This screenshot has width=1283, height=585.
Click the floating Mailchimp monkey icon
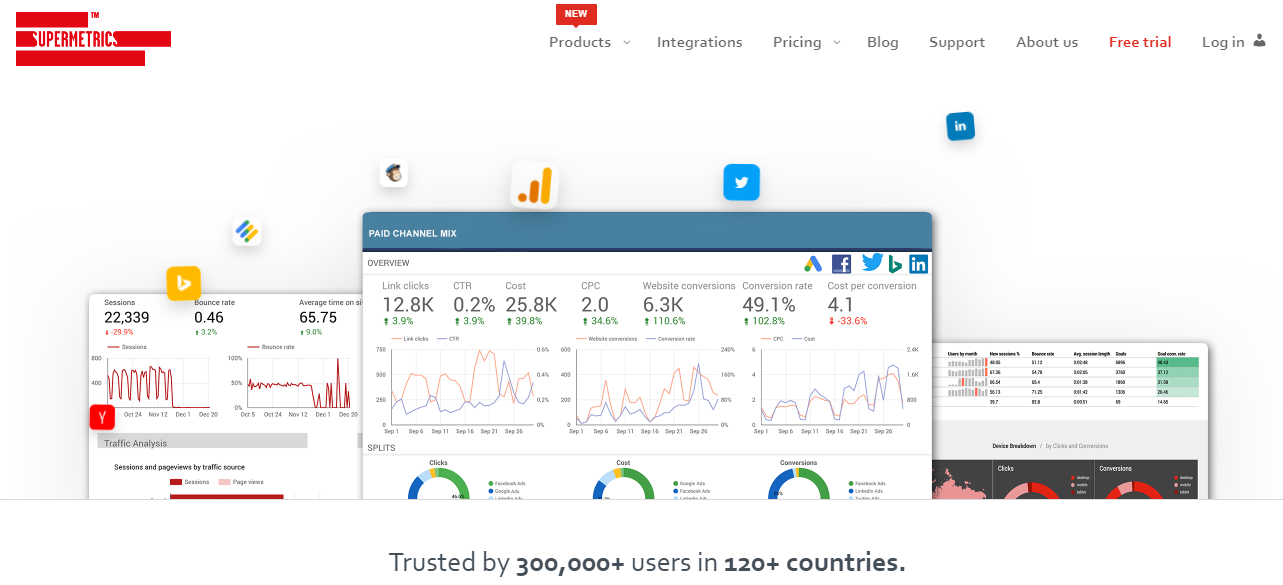[394, 173]
